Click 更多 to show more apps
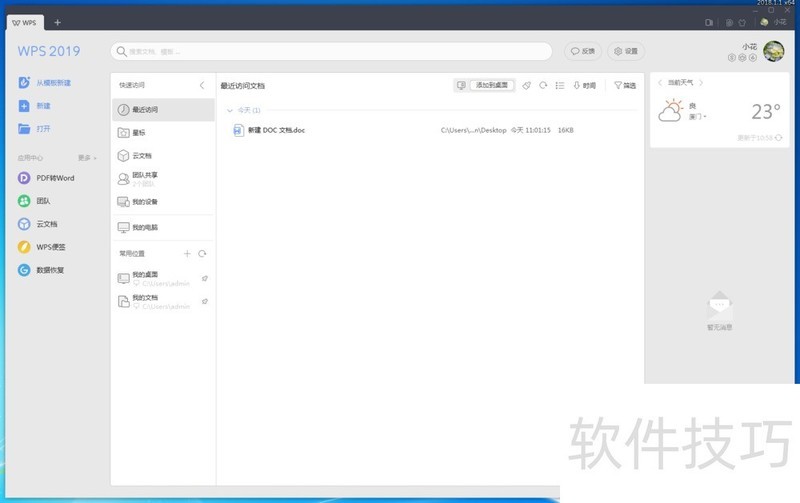Viewport: 800px width, 503px height. [x=87, y=158]
